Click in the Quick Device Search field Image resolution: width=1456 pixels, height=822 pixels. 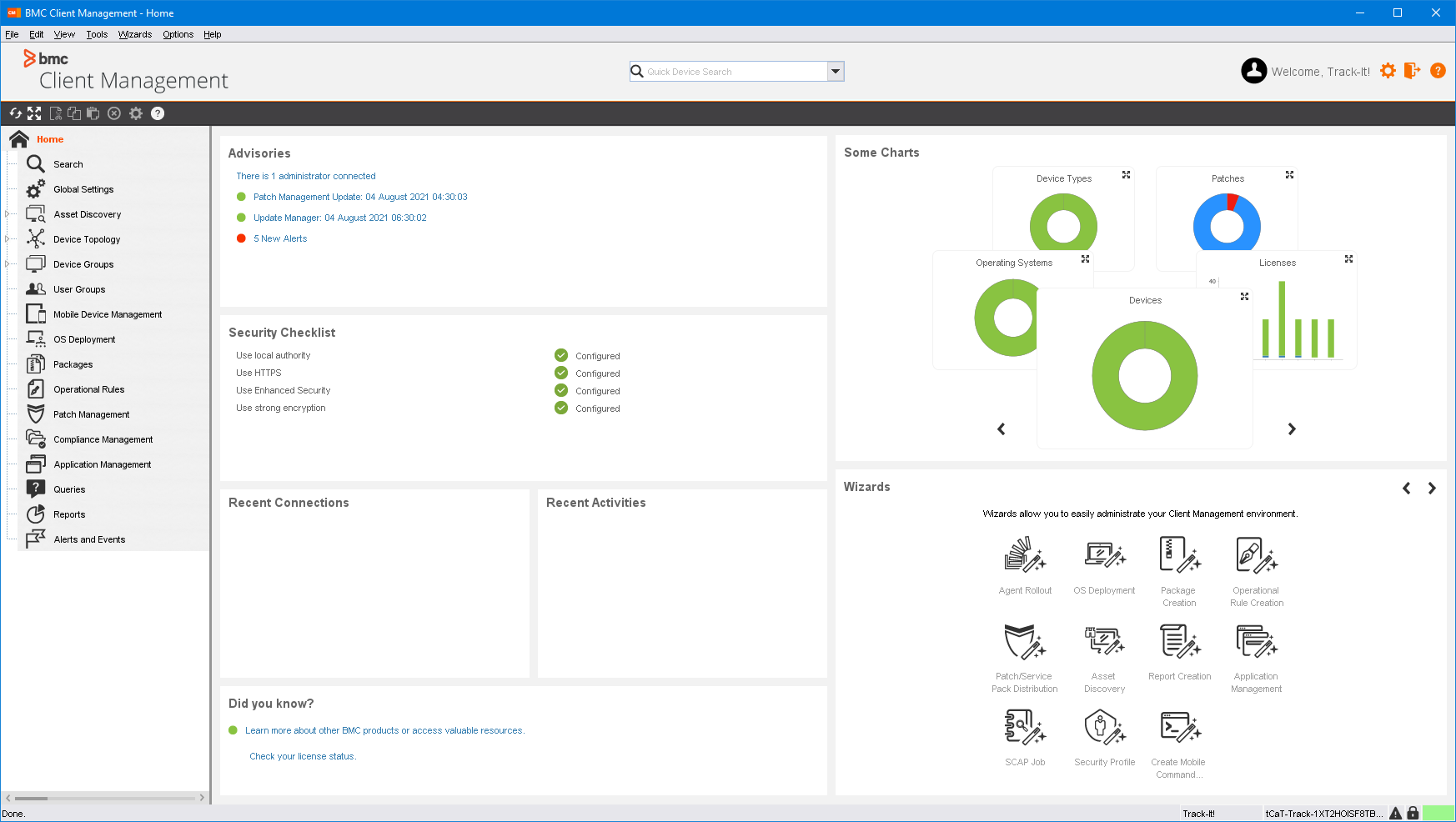736,72
